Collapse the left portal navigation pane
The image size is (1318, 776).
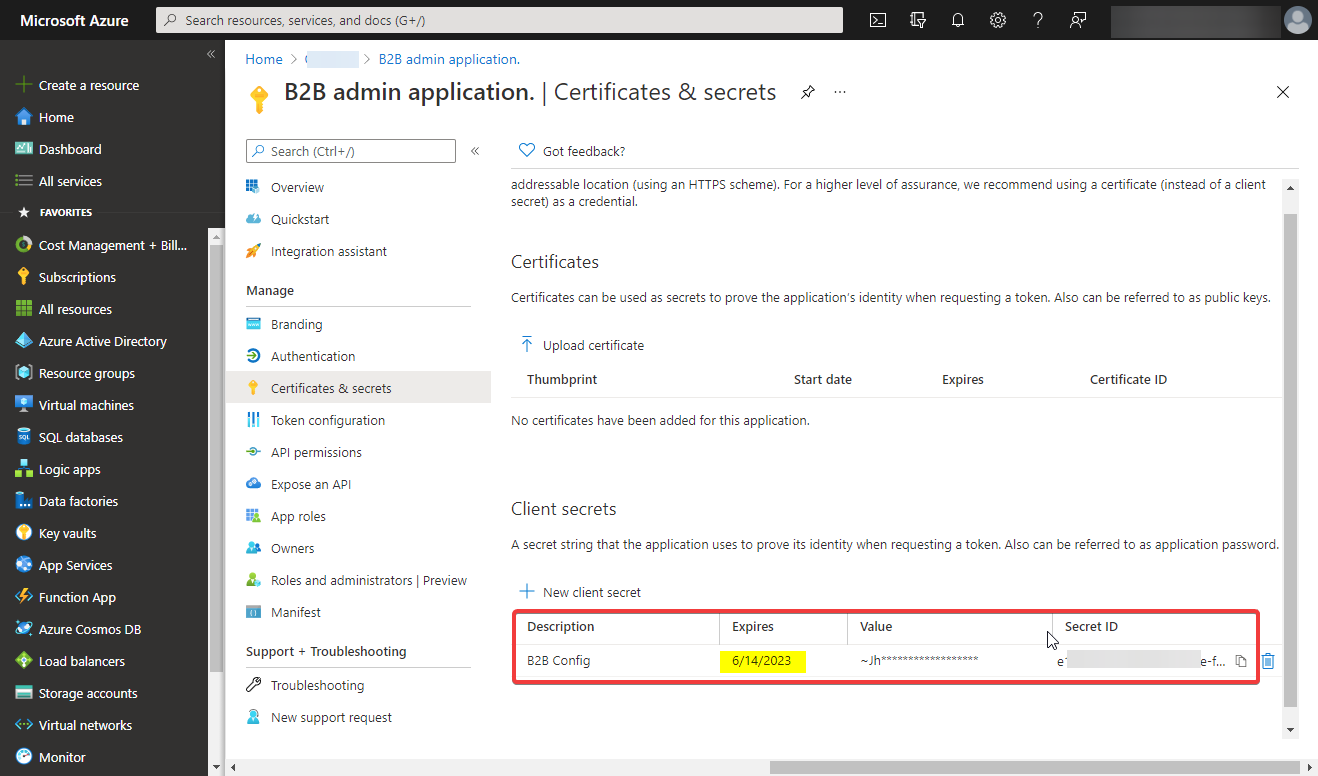point(210,54)
